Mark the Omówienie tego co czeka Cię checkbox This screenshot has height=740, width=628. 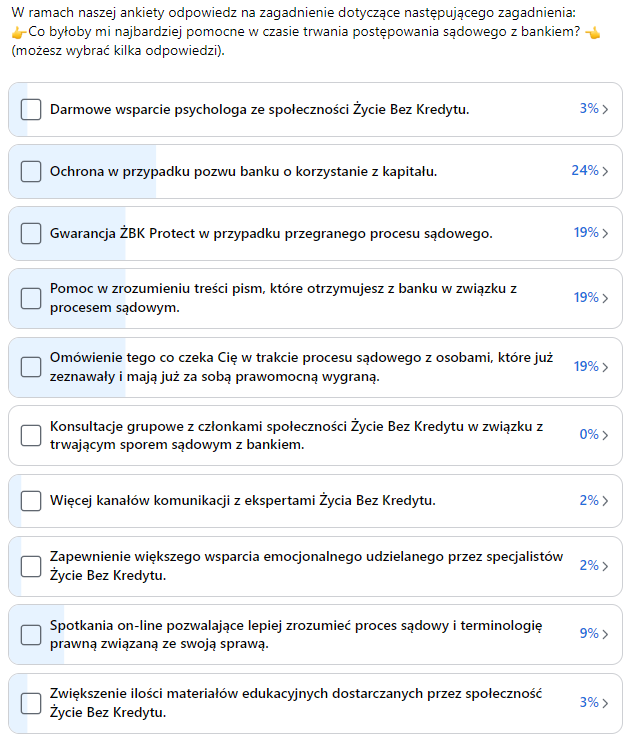click(31, 367)
